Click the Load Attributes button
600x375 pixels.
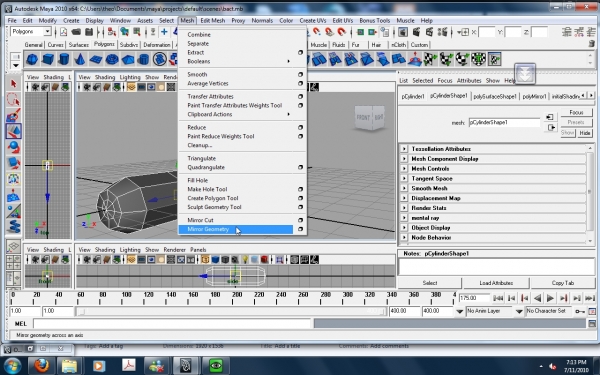(496, 283)
